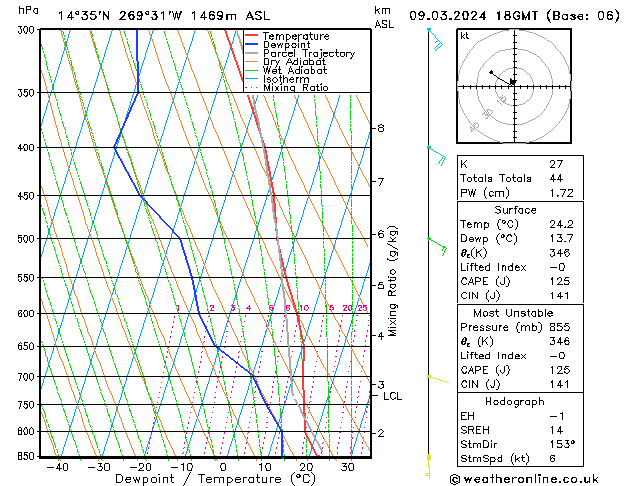Screen dimensions: 629x486
Task: Click gray Parcel Trajectory line sample in legend
Action: click(251, 53)
